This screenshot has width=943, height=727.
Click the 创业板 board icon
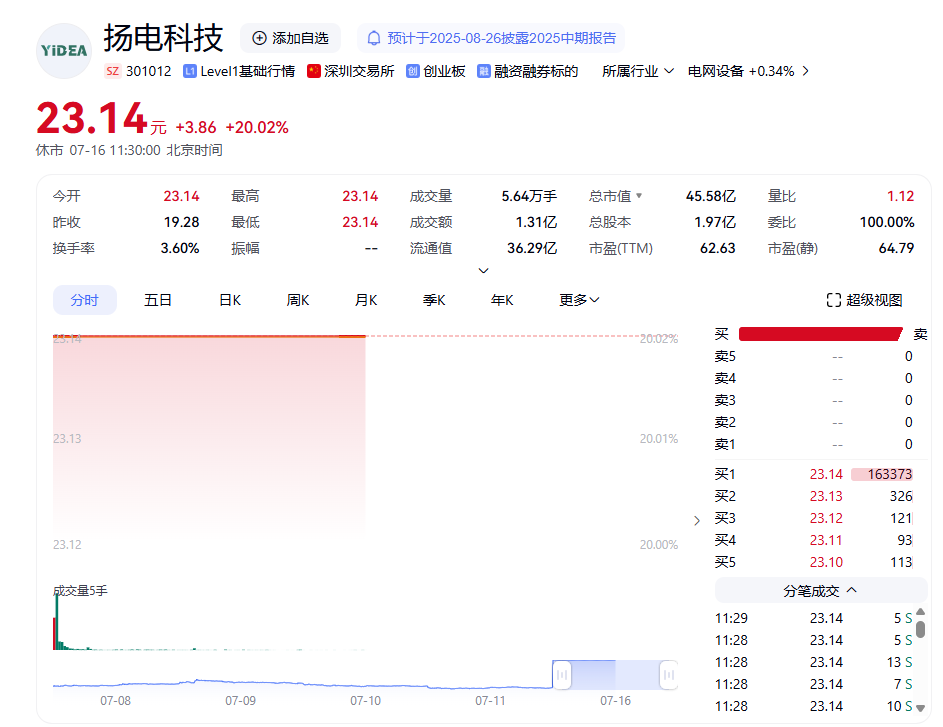point(413,71)
